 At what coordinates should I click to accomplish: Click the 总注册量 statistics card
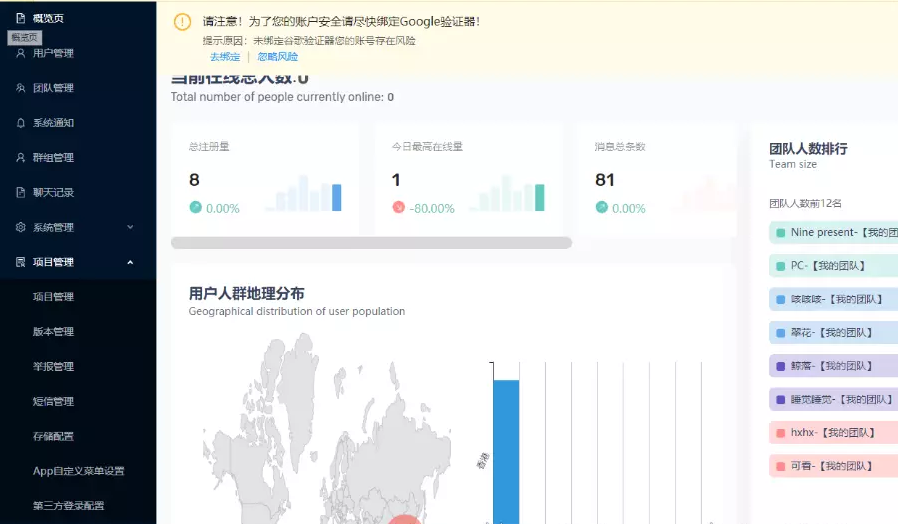264,180
